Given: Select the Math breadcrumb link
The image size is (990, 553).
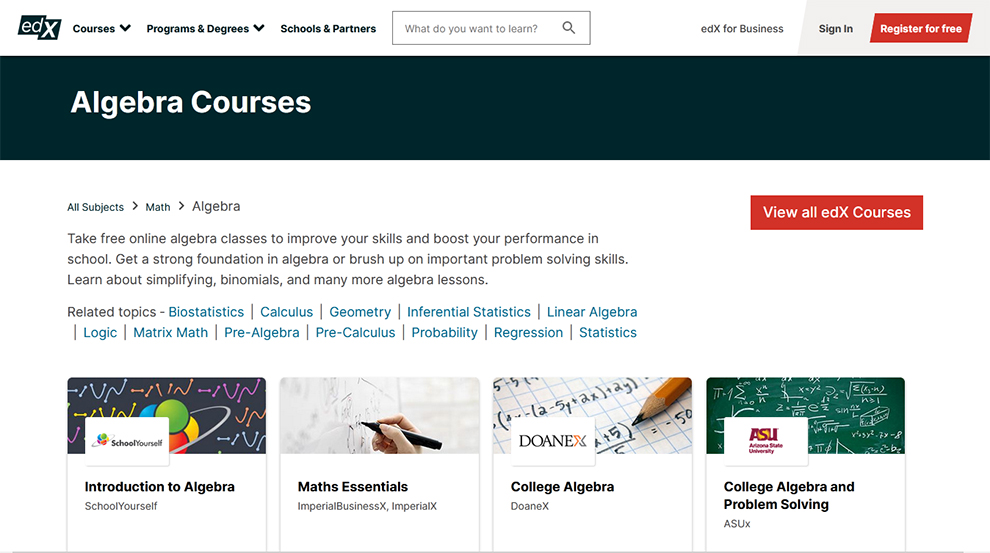Looking at the screenshot, I should pos(158,207).
